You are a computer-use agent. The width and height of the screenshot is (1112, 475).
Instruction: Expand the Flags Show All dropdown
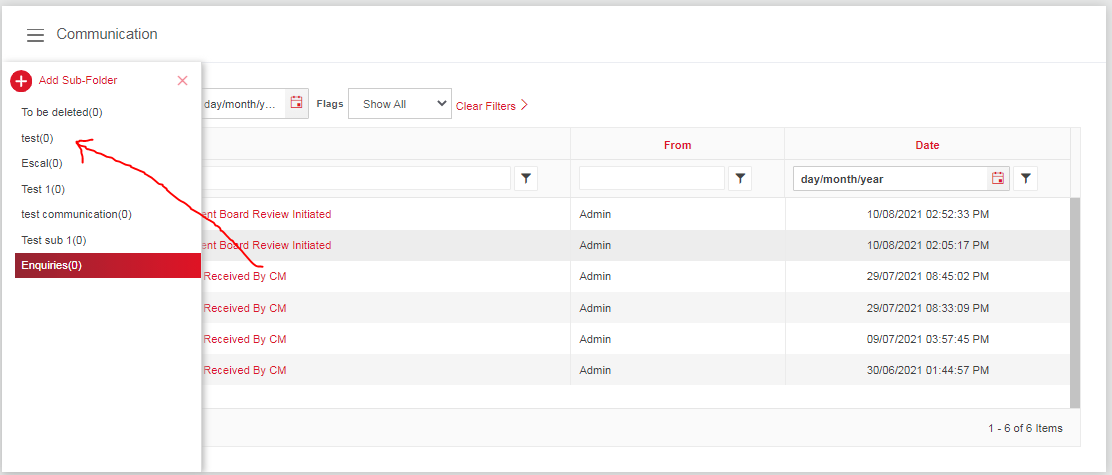point(399,104)
